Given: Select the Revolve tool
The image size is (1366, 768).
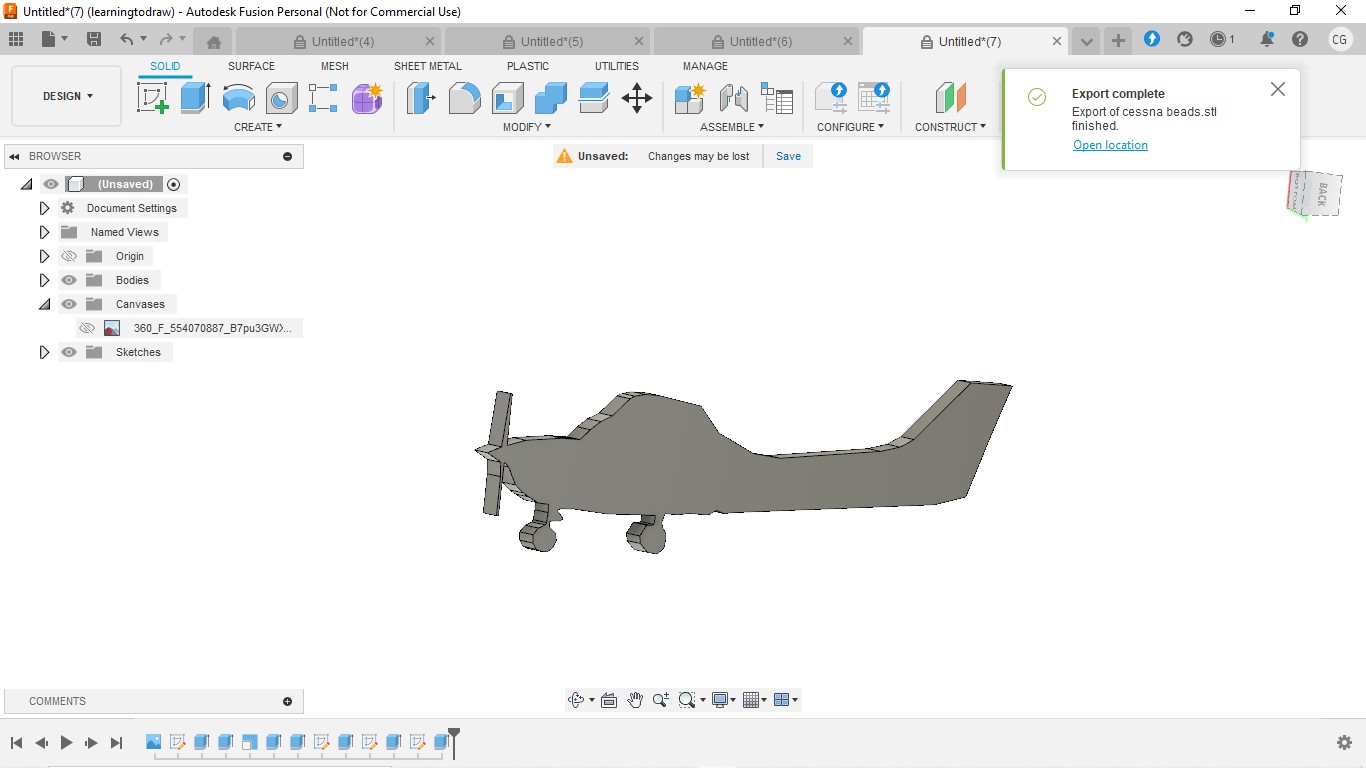Looking at the screenshot, I should tap(238, 98).
